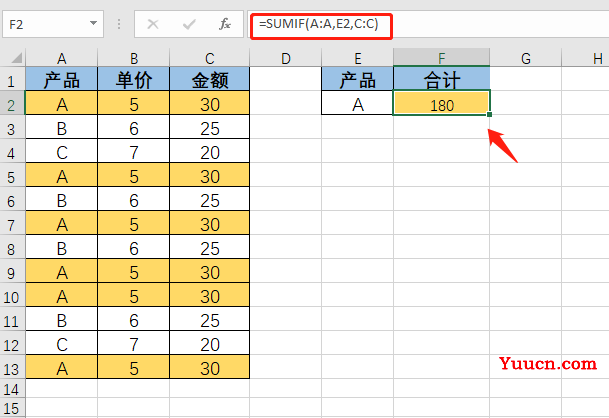
Task: Click the fill handle of cell F2
Action: point(489,114)
